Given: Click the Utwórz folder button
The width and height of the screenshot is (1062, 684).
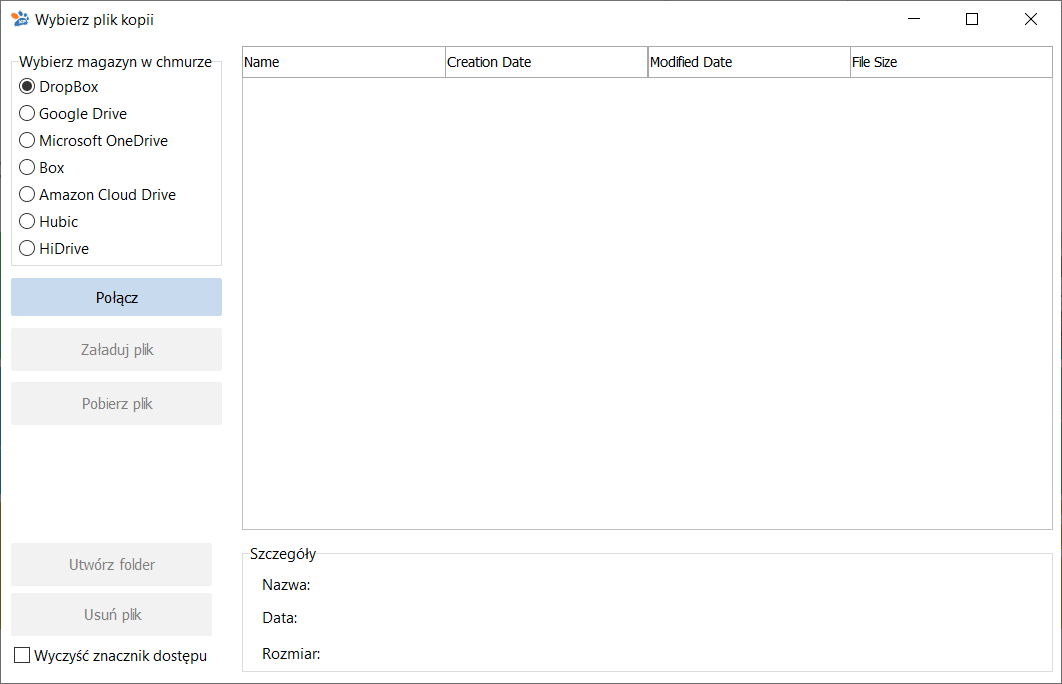Looking at the screenshot, I should (x=112, y=565).
